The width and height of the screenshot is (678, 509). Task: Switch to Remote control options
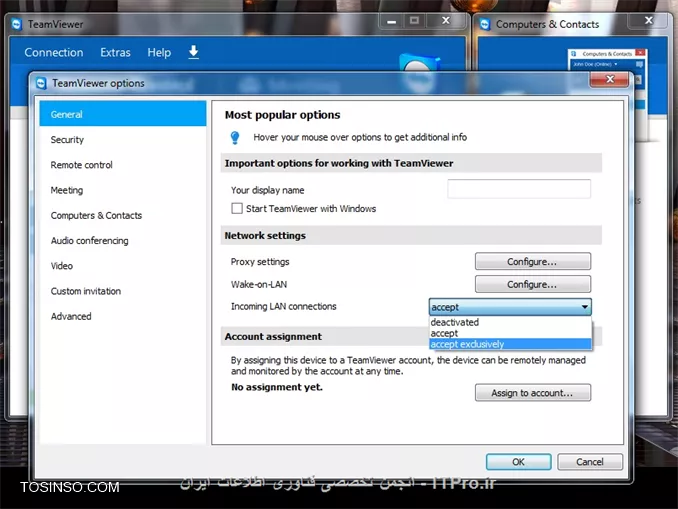[x=123, y=165]
